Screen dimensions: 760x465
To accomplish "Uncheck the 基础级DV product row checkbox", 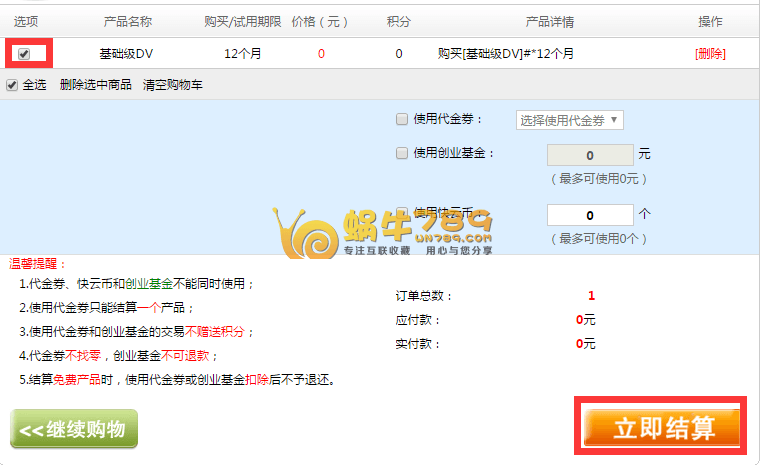I will point(24,54).
